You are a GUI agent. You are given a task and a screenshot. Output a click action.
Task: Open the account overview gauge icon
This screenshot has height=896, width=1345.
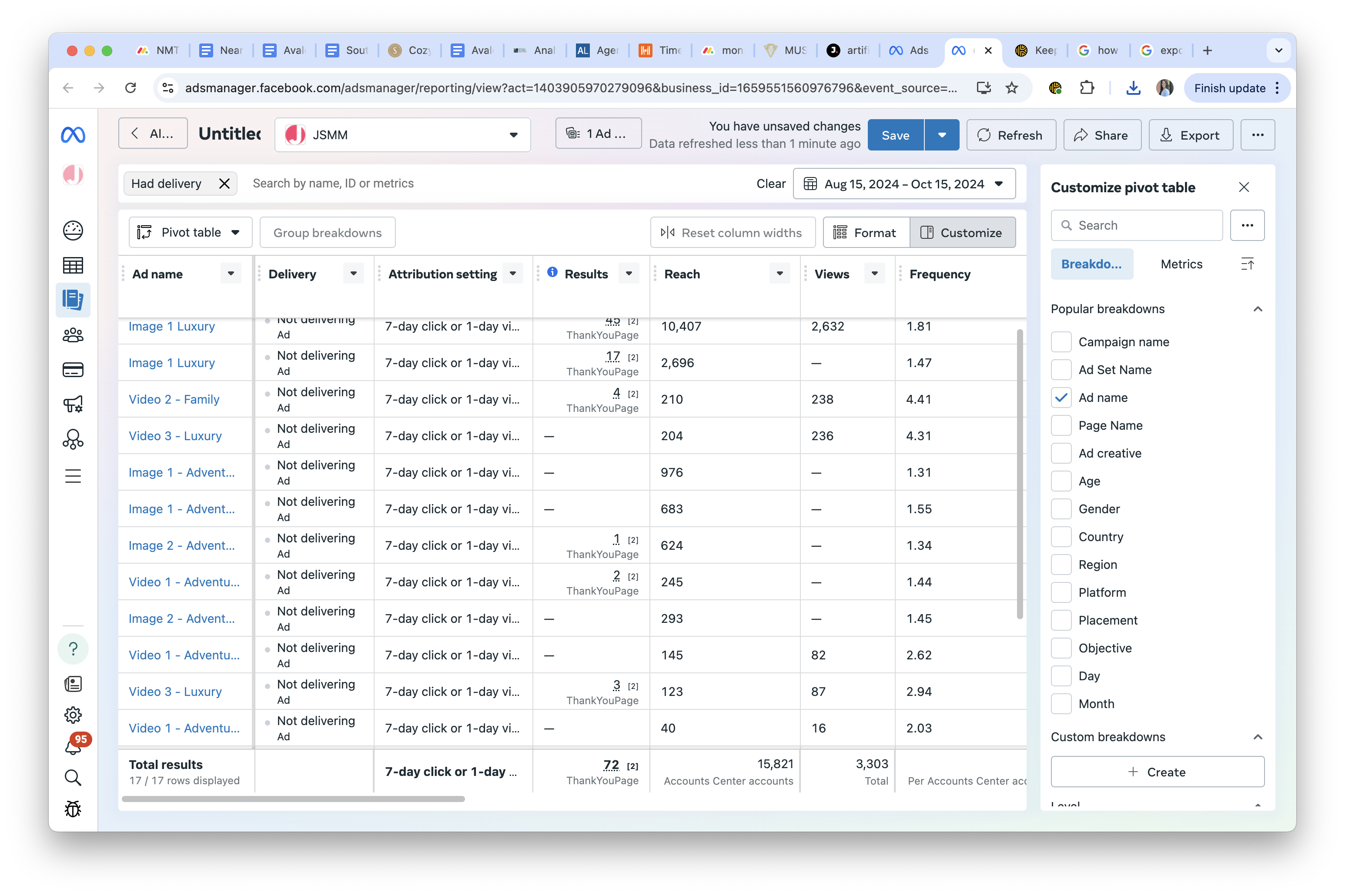(73, 230)
